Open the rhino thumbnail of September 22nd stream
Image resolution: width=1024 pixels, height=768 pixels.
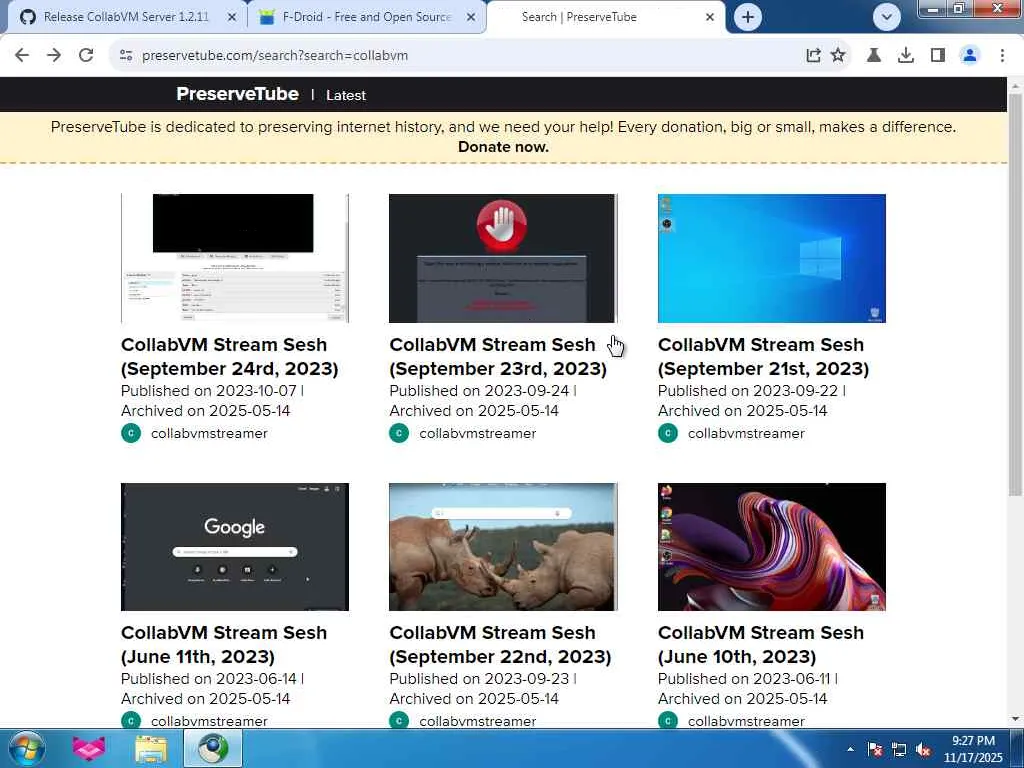point(503,547)
